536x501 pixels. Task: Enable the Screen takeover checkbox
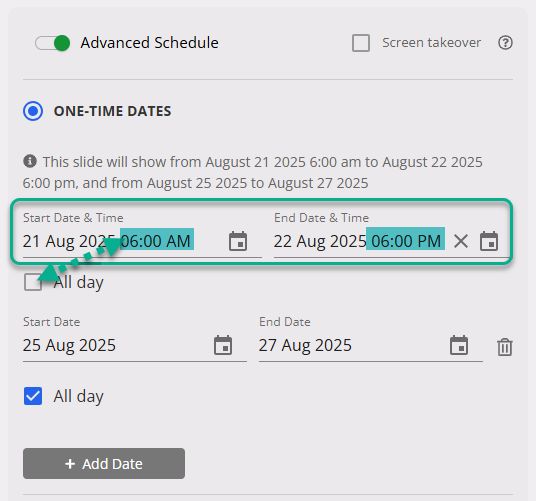click(361, 43)
